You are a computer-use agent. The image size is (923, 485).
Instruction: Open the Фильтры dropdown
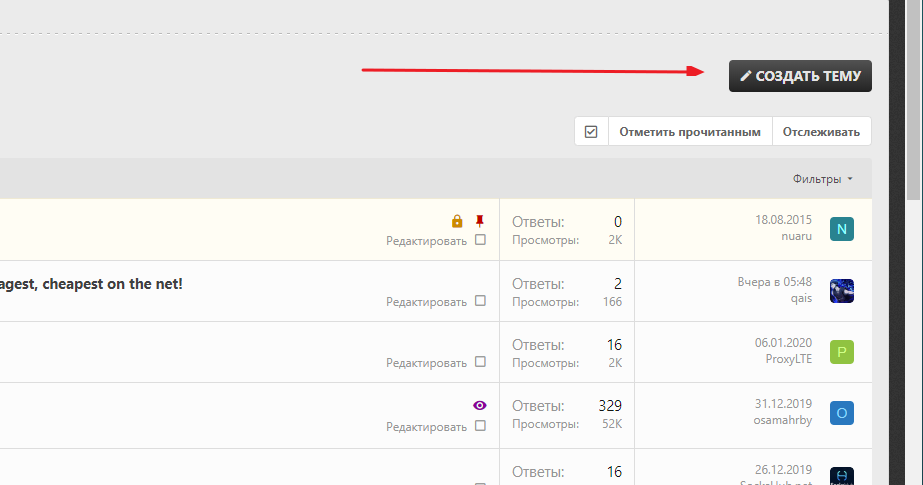(823, 179)
